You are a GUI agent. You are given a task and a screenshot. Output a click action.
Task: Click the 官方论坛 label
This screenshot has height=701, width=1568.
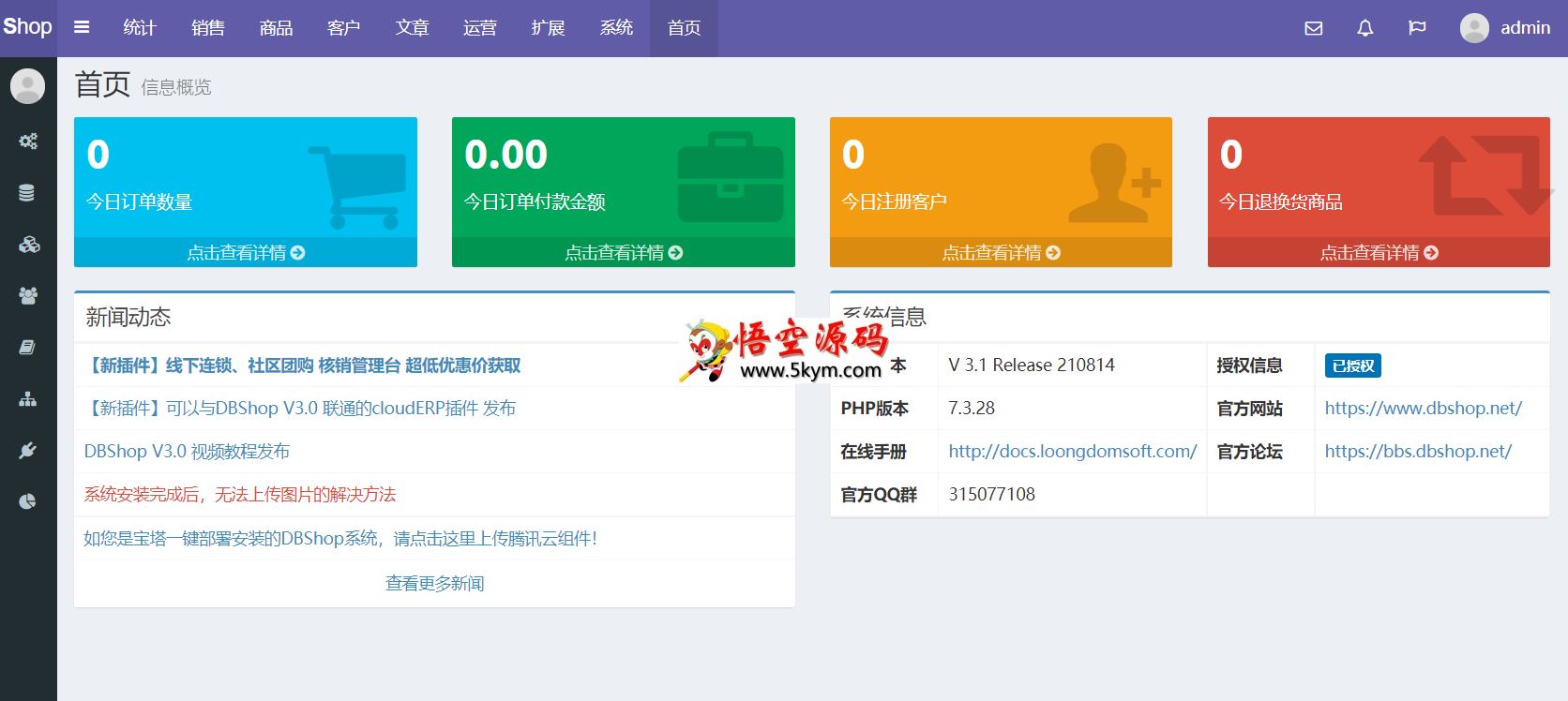pos(1249,452)
